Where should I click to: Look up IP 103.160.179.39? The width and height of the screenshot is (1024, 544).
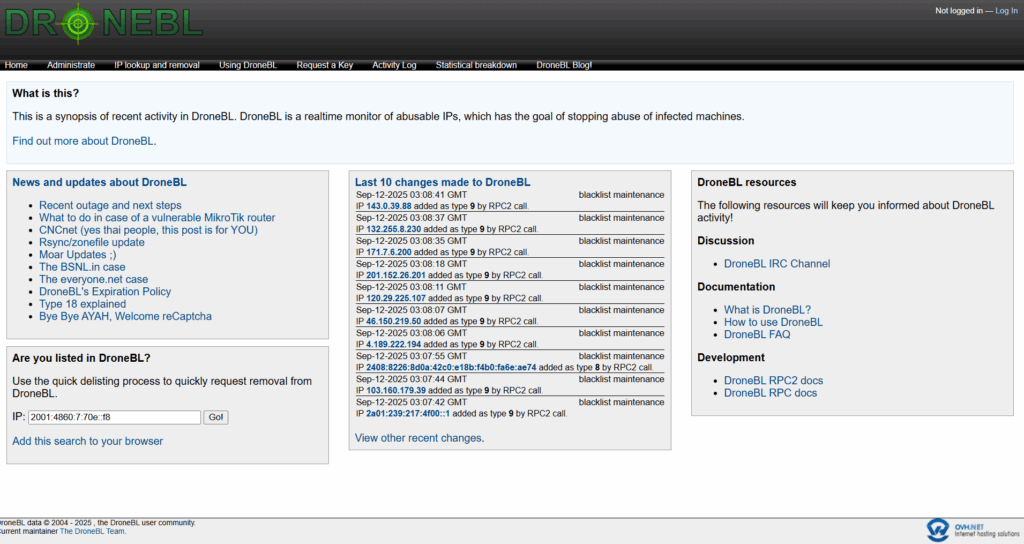coord(395,391)
